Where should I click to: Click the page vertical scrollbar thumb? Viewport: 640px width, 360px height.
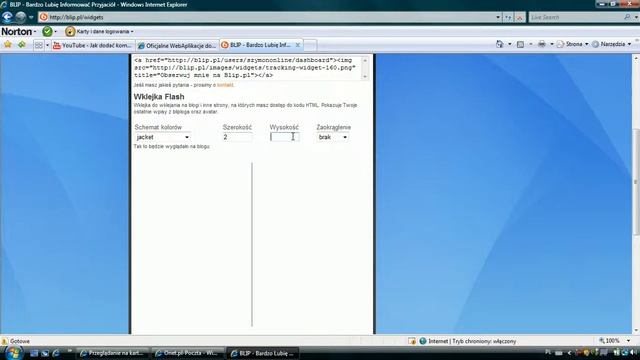pyautogui.click(x=636, y=182)
